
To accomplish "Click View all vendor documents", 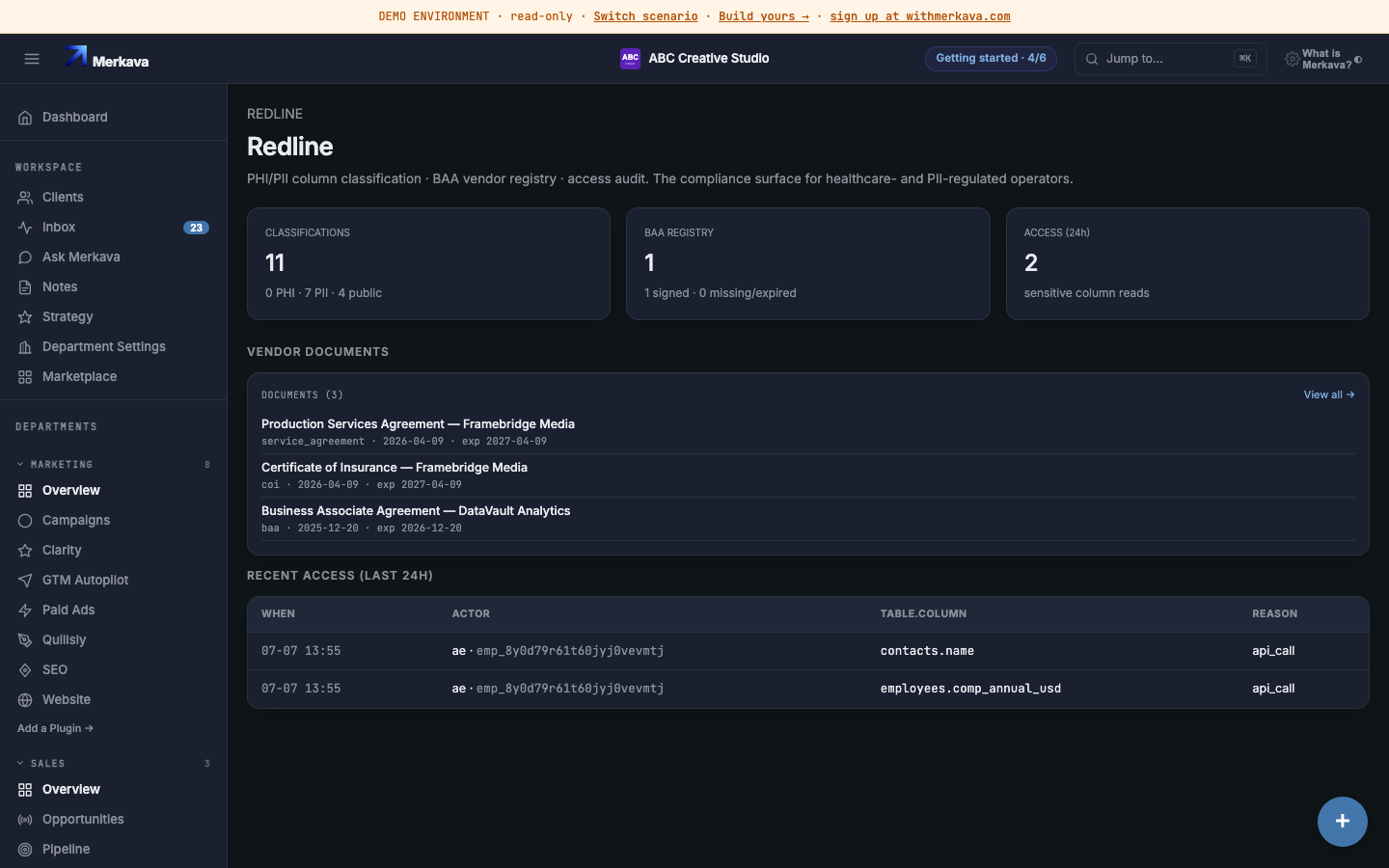I will click(x=1329, y=395).
